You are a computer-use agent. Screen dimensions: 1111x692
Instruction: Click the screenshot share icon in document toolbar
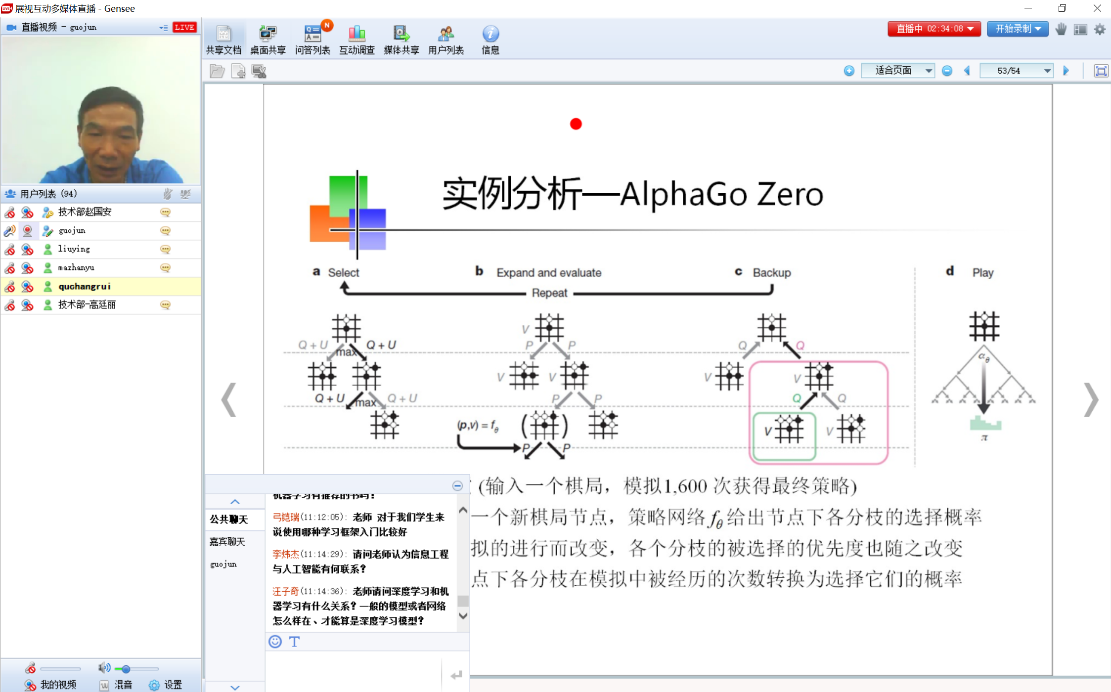(259, 71)
